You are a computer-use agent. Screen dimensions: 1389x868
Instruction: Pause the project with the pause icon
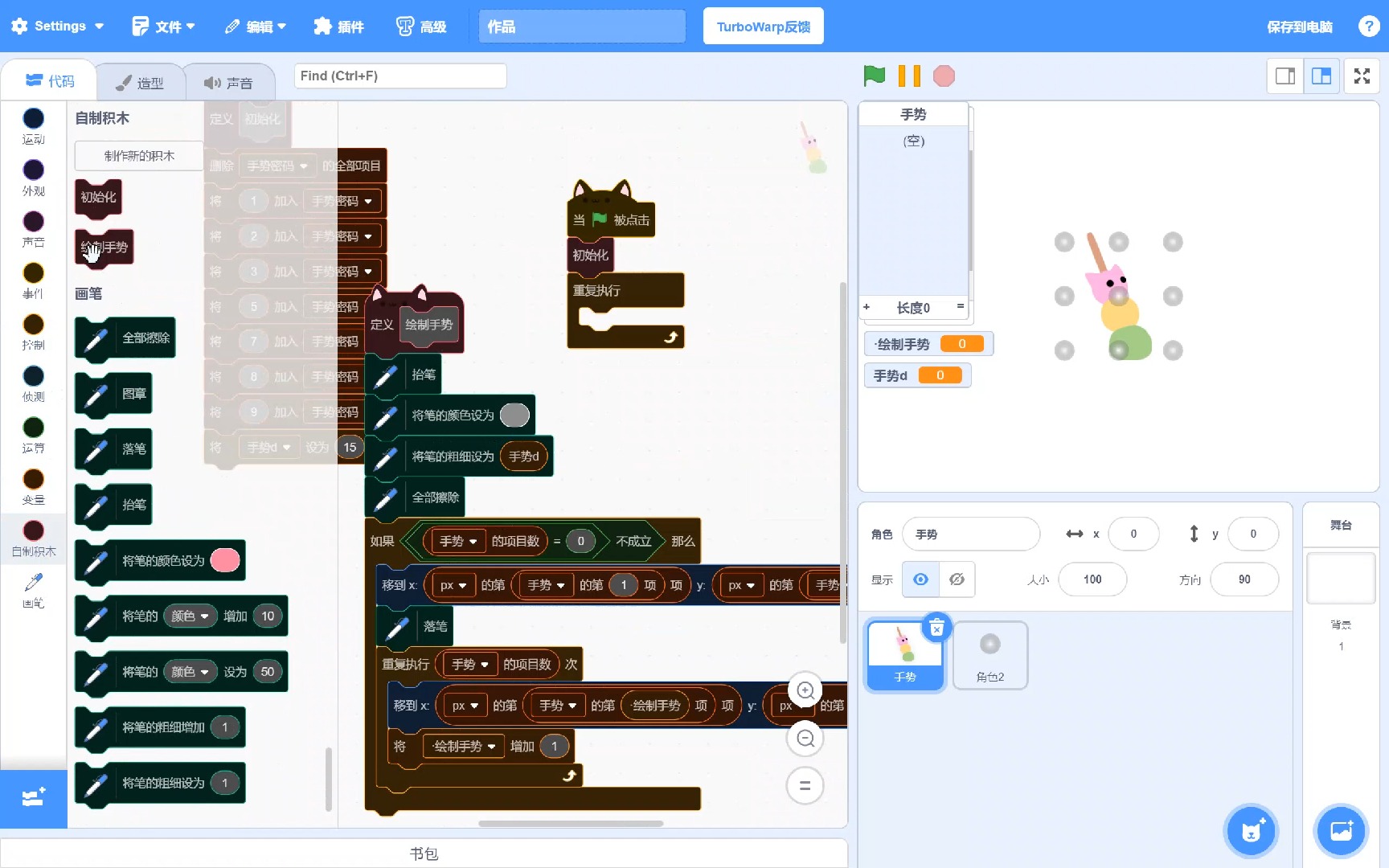[x=909, y=76]
